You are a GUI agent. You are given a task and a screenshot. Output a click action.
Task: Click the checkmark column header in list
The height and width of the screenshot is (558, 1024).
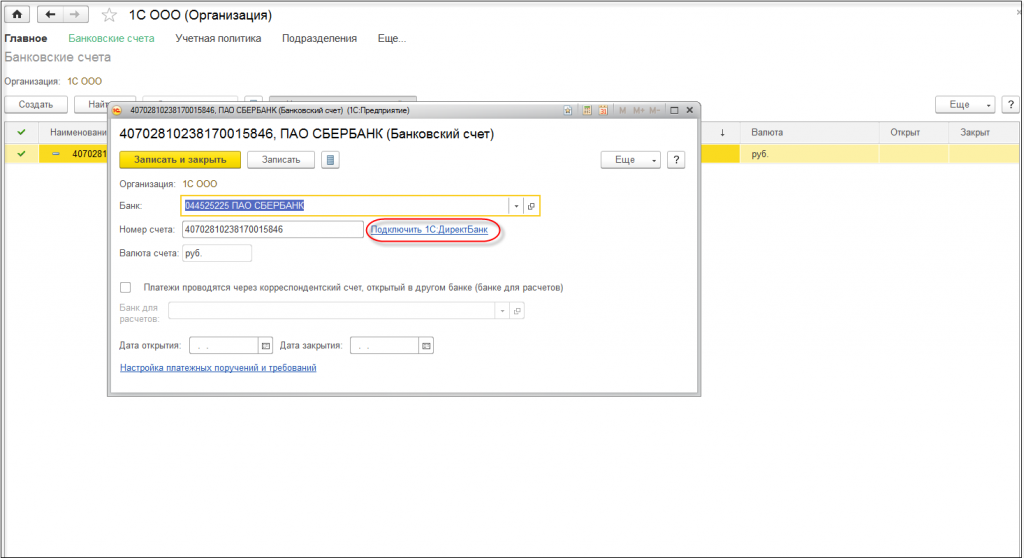[22, 133]
